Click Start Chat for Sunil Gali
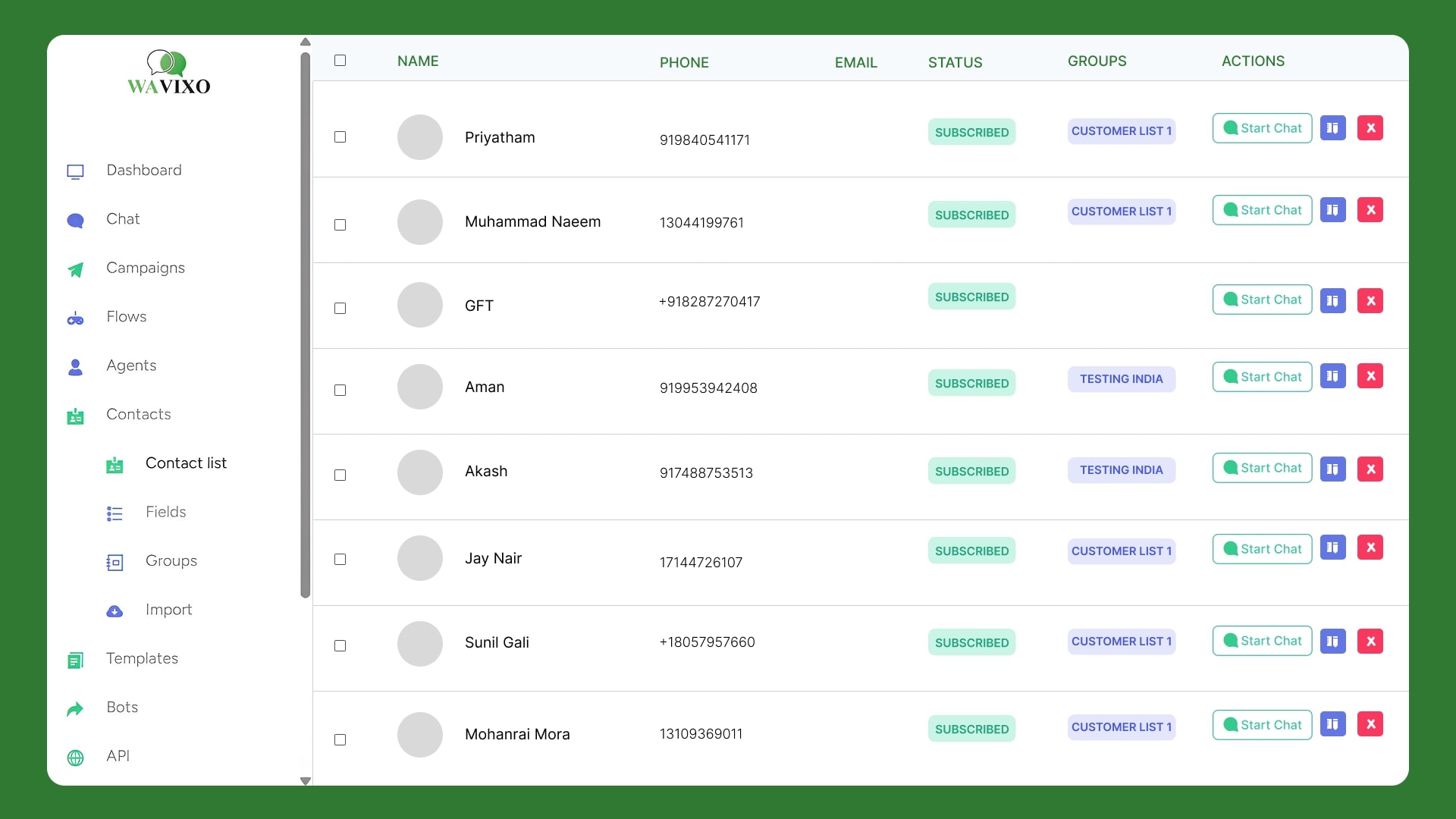Viewport: 1456px width, 819px height. [1261, 641]
